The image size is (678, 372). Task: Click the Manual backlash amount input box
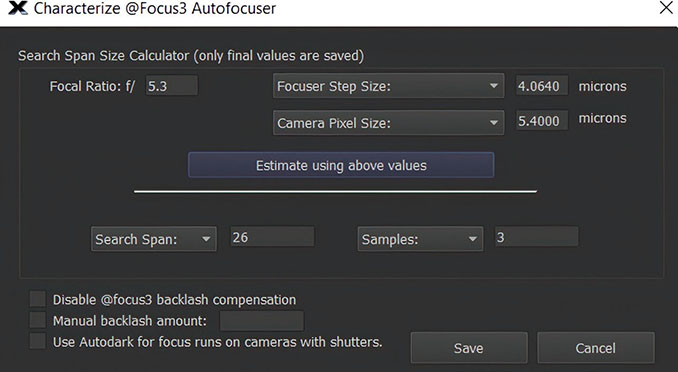262,321
